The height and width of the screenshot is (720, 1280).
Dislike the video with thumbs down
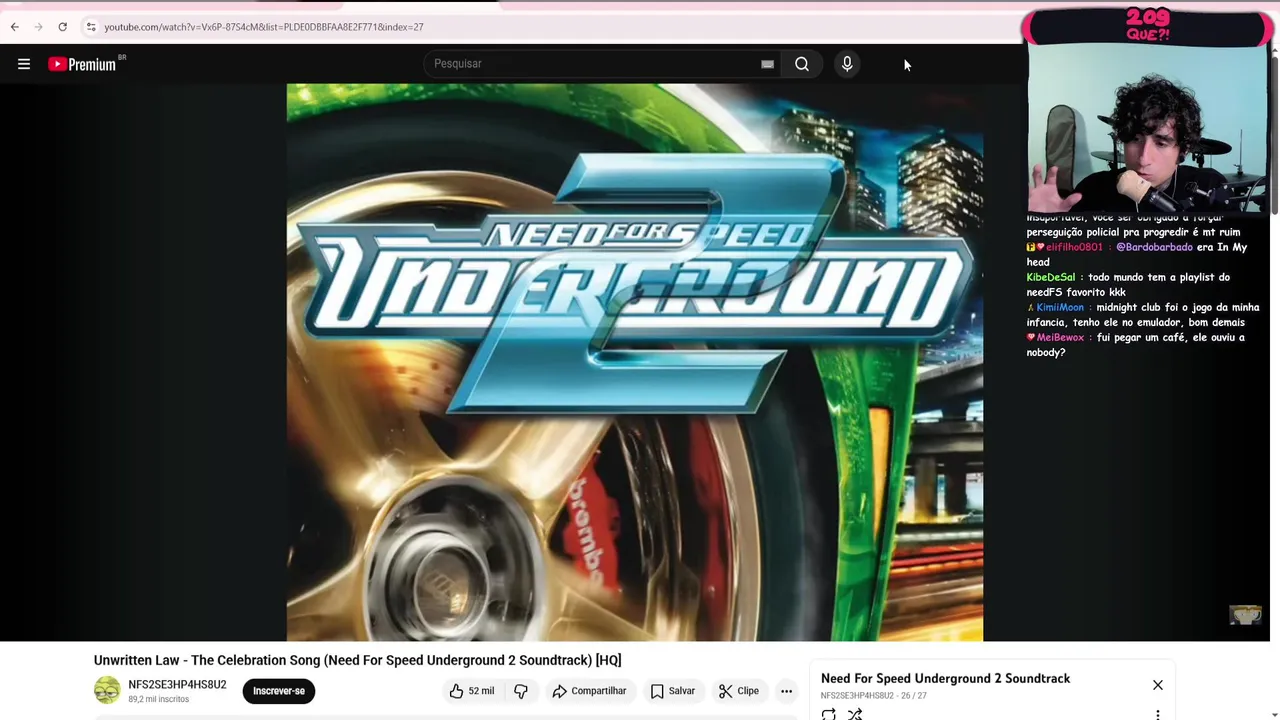[x=521, y=691]
